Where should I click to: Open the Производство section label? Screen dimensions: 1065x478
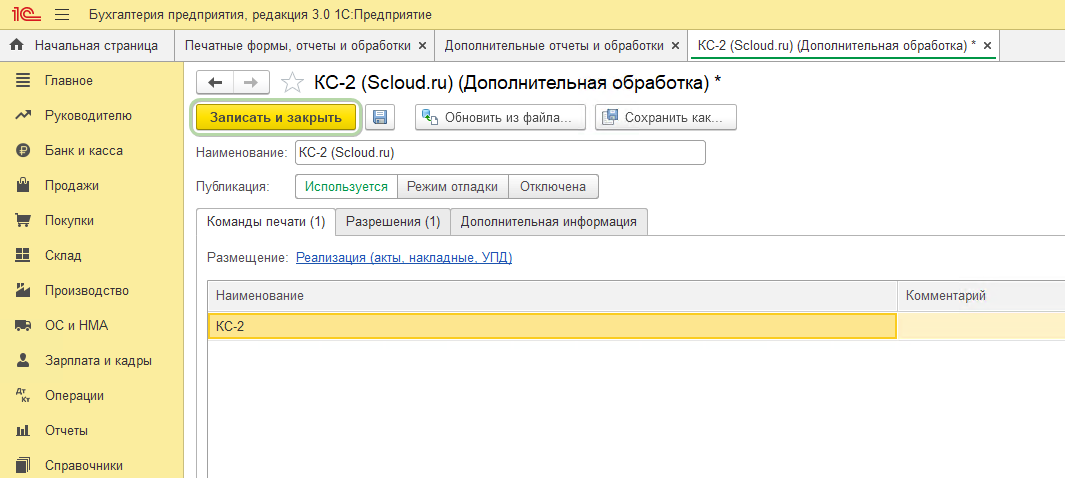click(87, 291)
